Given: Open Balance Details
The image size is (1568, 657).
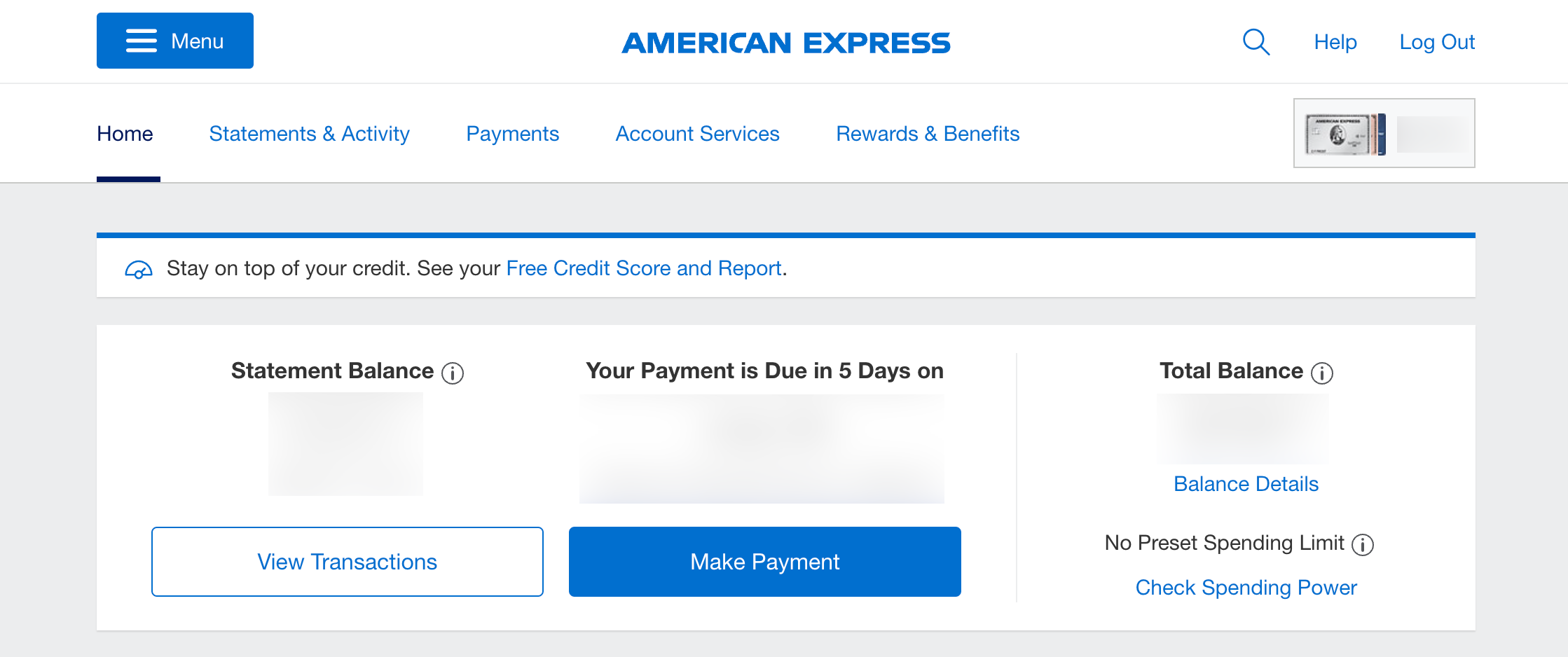Looking at the screenshot, I should pos(1244,483).
